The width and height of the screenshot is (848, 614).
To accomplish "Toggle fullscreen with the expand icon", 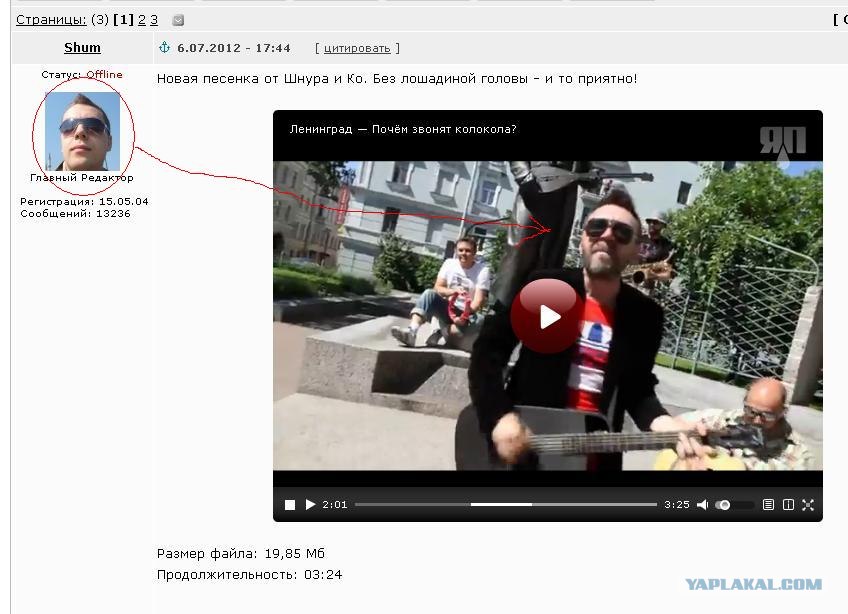I will click(x=808, y=505).
